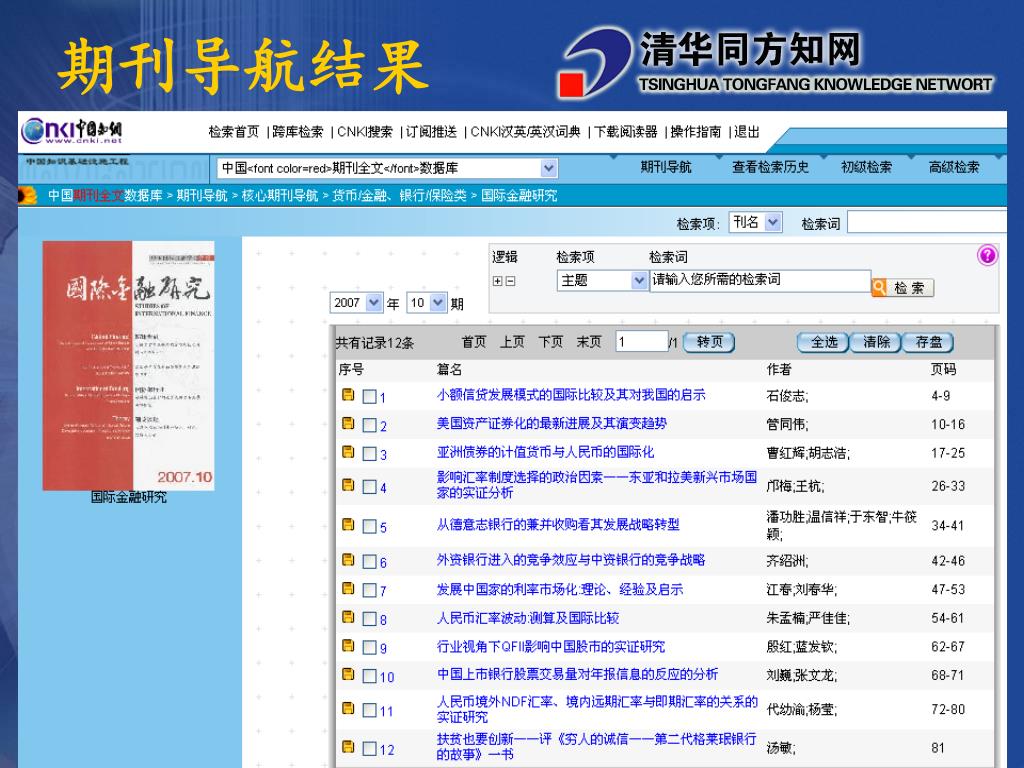Click 末页 last page link
Viewport: 1024px width, 768px height.
588,342
